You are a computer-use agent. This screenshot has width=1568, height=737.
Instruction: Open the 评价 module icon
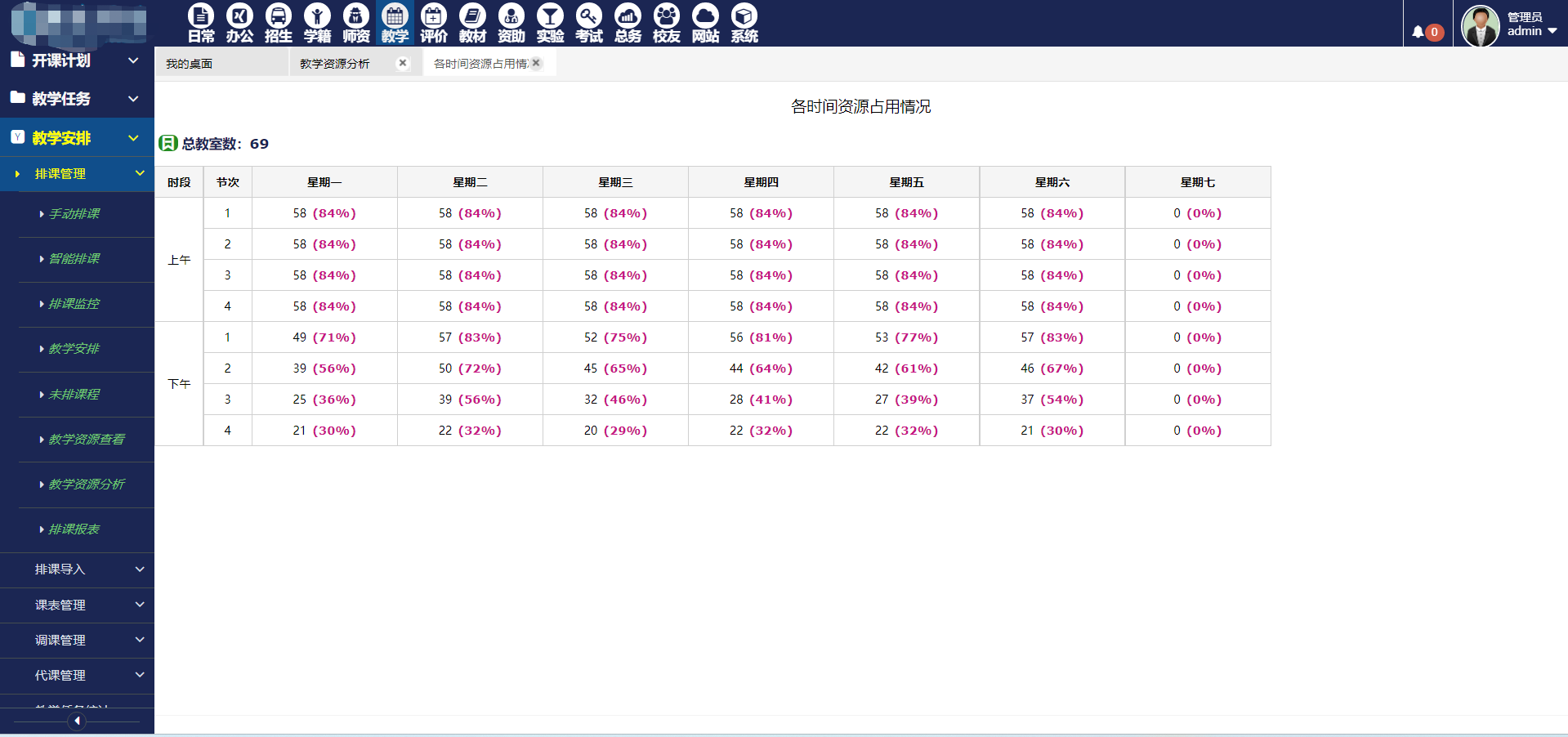[434, 23]
